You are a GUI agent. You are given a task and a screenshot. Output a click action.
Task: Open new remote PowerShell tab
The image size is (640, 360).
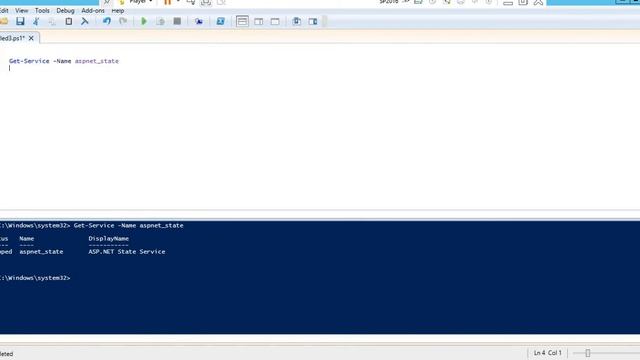coord(199,21)
